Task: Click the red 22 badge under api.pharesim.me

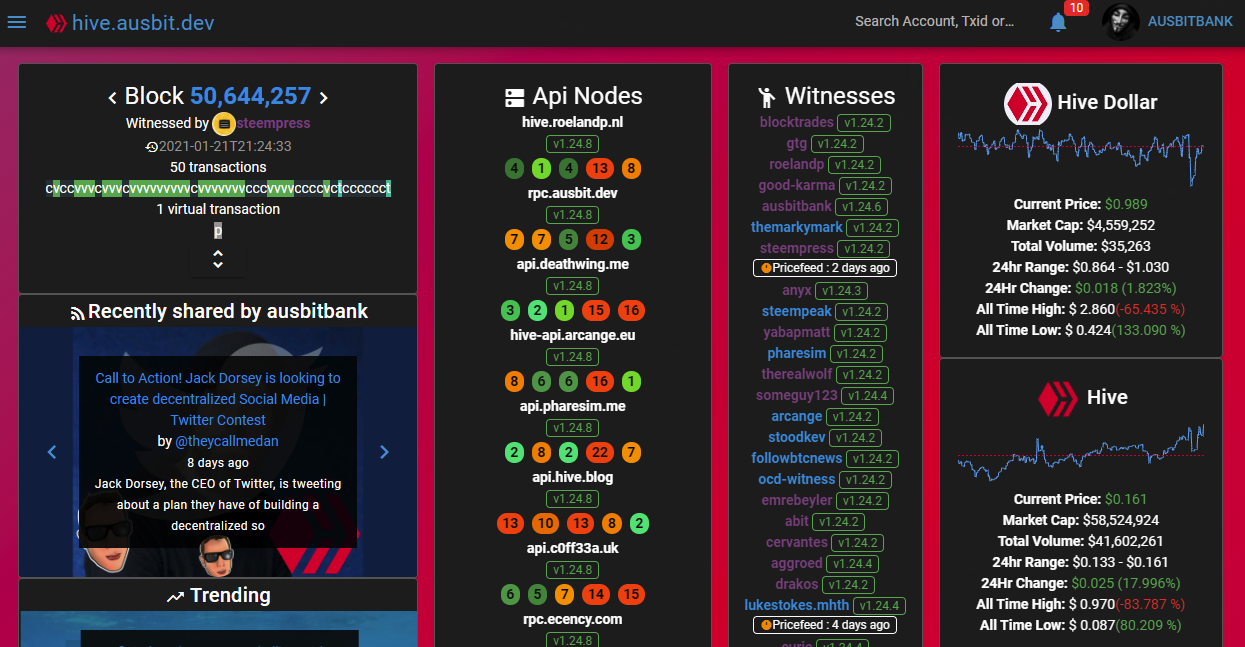Action: pos(600,452)
